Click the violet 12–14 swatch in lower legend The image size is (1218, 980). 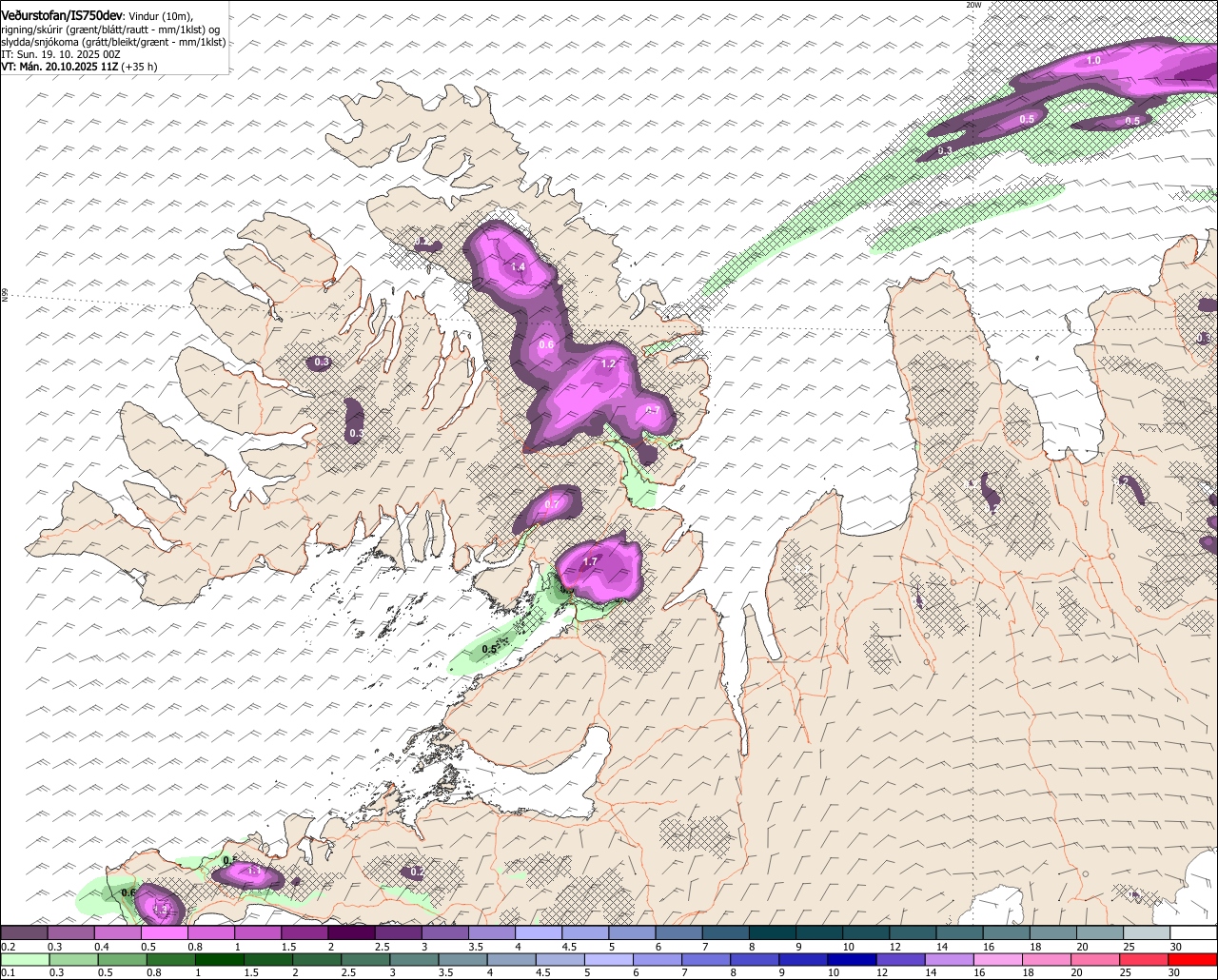[903, 958]
